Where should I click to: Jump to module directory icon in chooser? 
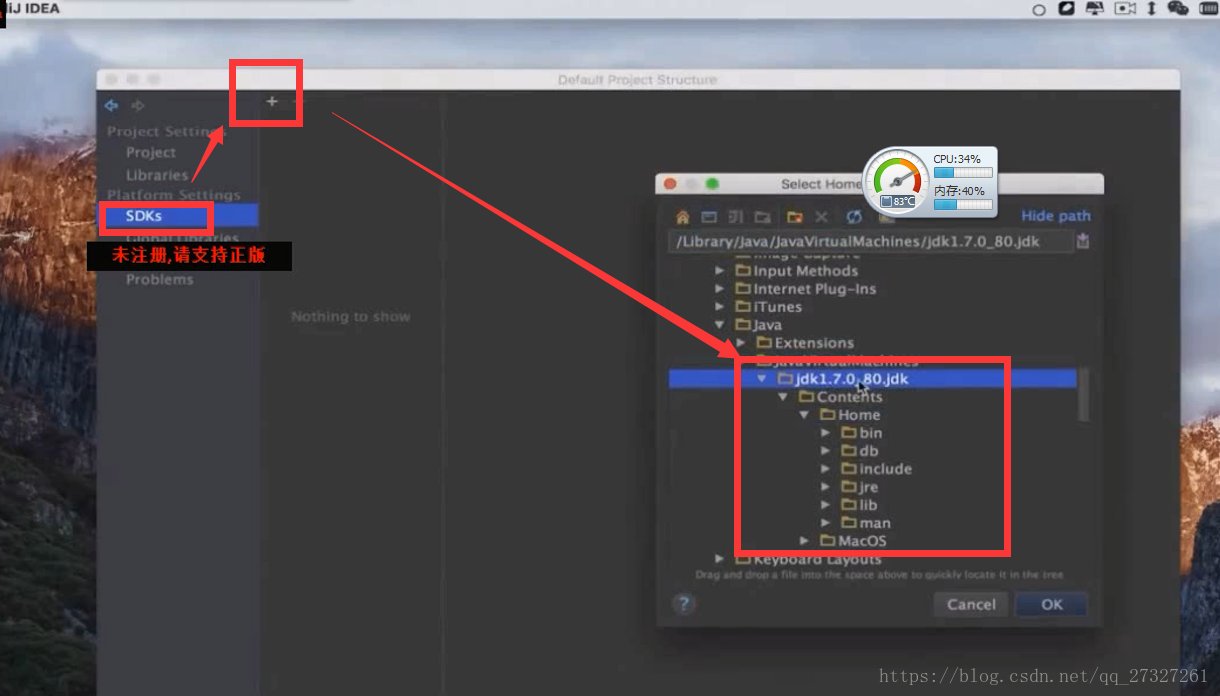pyautogui.click(x=763, y=217)
